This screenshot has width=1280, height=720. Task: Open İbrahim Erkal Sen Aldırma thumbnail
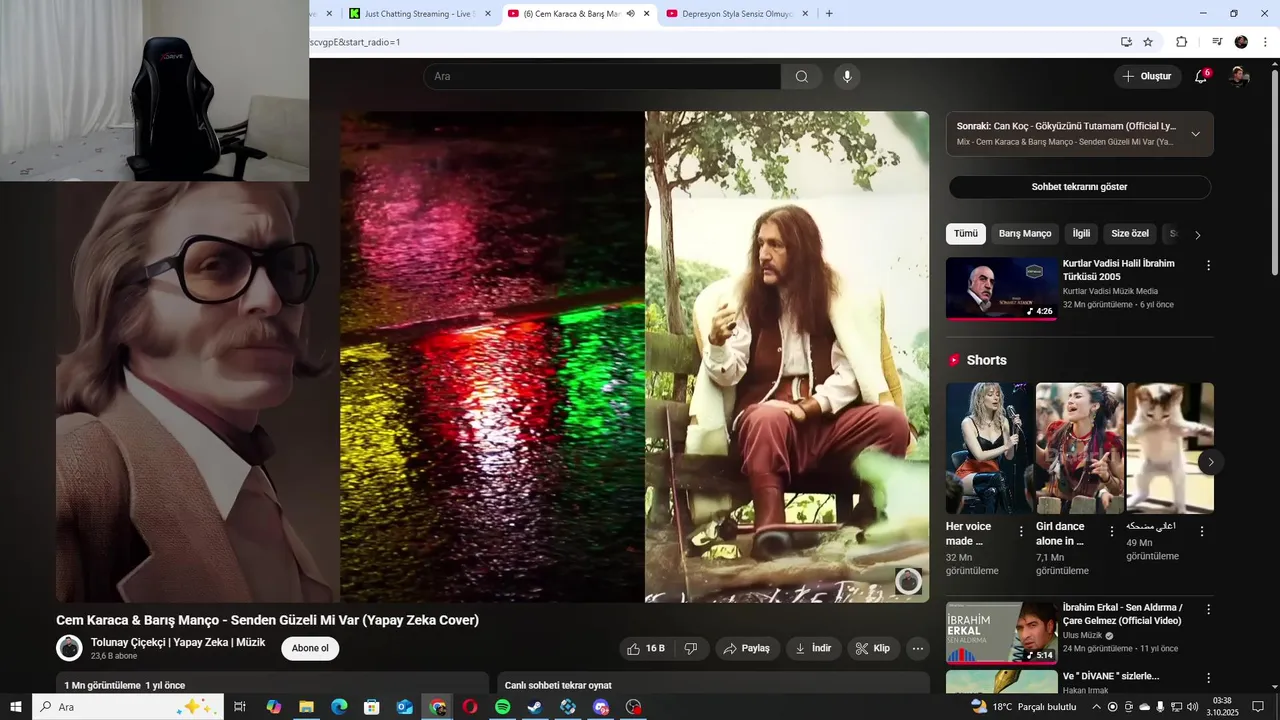click(1002, 633)
